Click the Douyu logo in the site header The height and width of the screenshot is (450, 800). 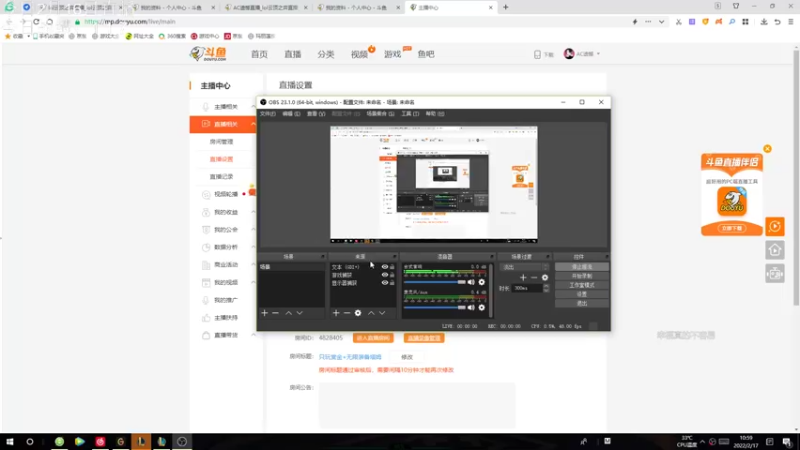point(208,54)
